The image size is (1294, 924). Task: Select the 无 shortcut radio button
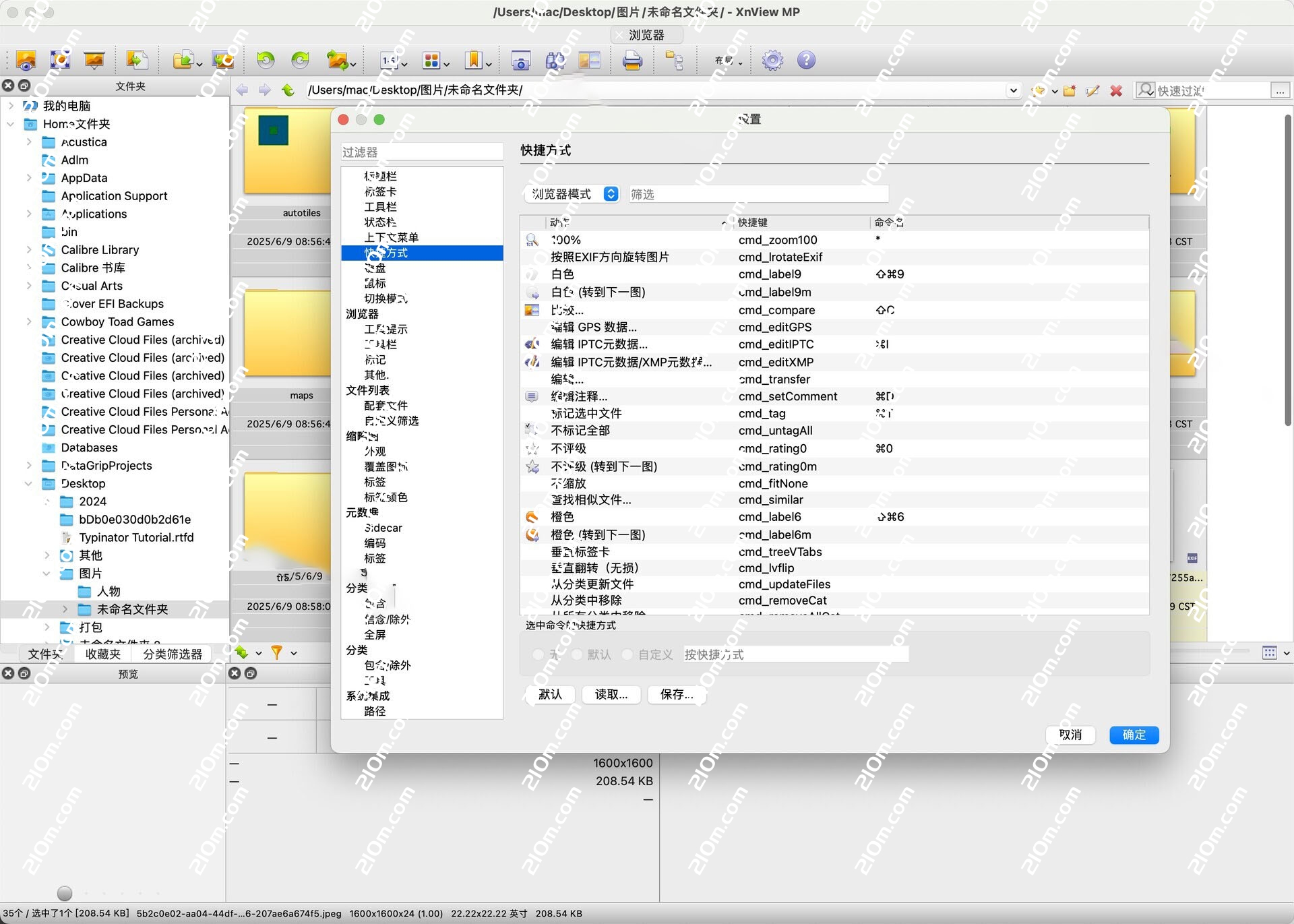click(x=538, y=654)
